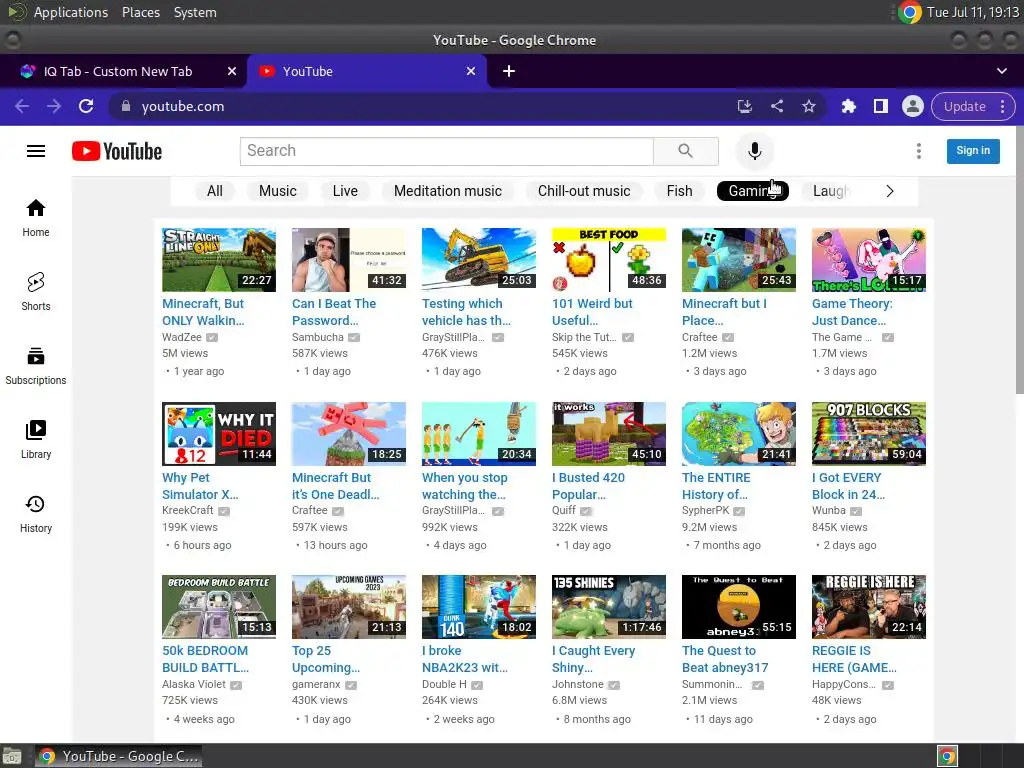Open 'Minecraft, But ONLY Walkin...' video title
This screenshot has width=1024, height=768.
[x=203, y=312]
